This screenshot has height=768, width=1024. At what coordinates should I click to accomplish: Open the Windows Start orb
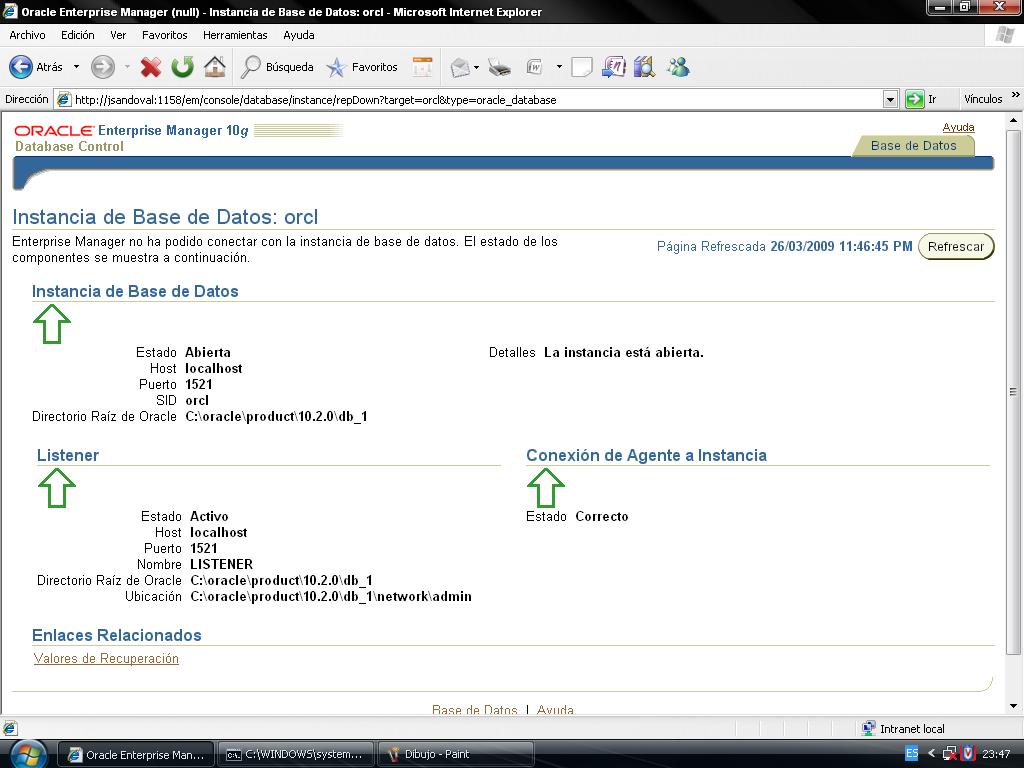tap(27, 754)
